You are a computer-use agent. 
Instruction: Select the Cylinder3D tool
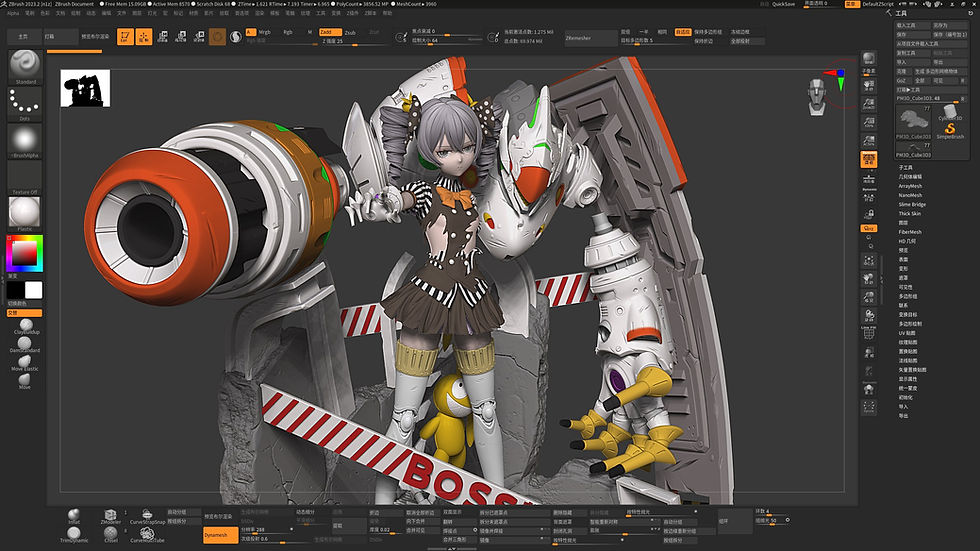[950, 113]
